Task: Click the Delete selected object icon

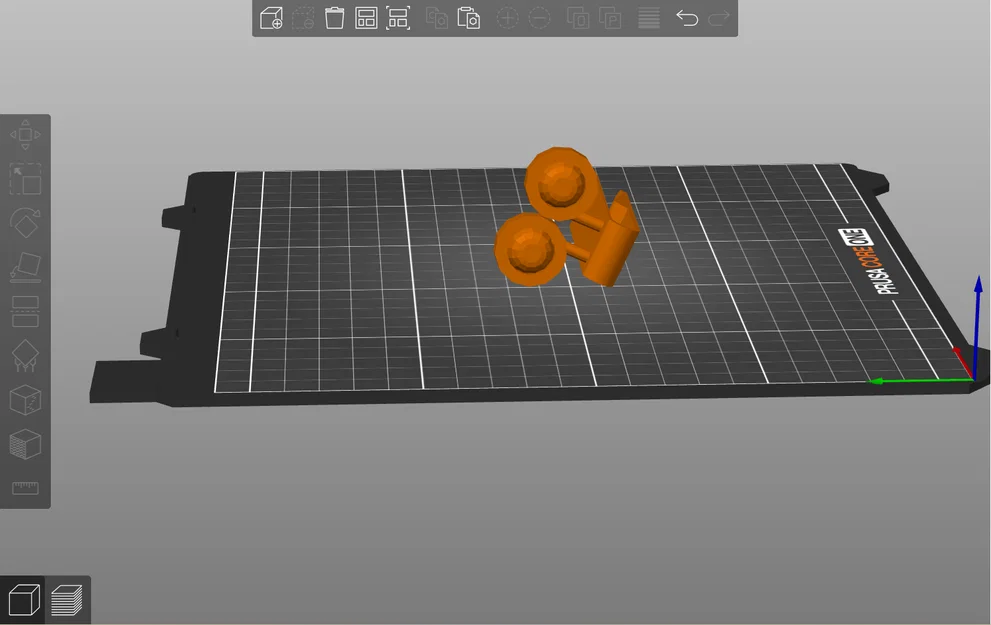Action: pyautogui.click(x=303, y=18)
